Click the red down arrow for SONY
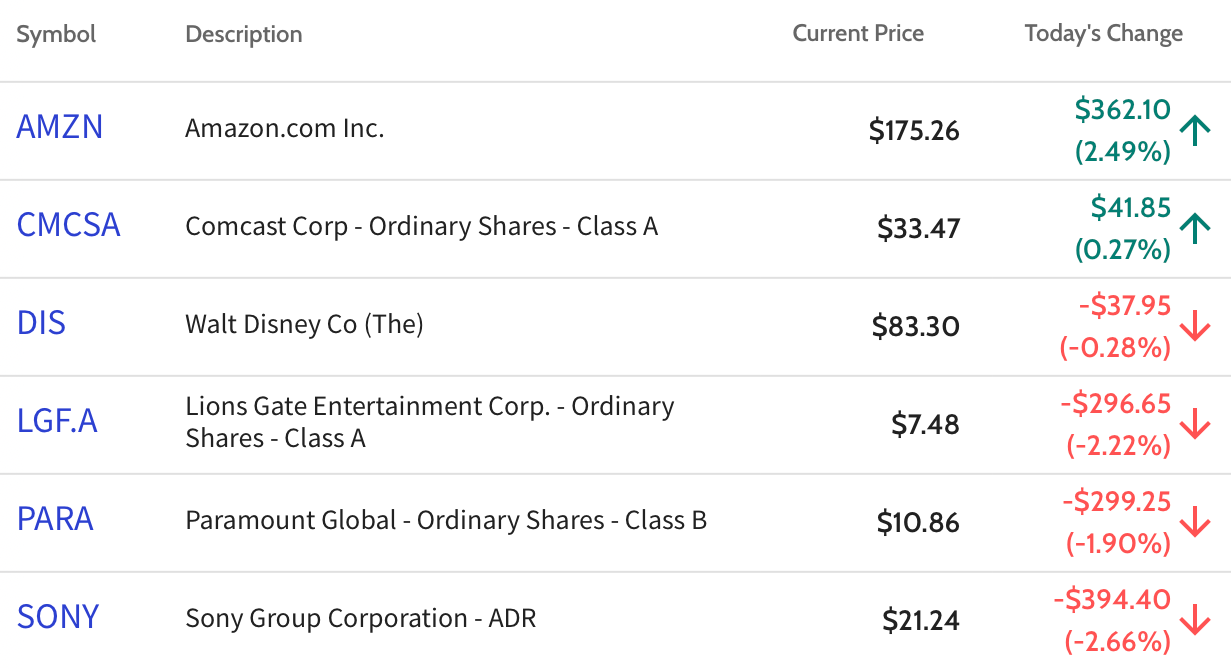The height and width of the screenshot is (671, 1231). (x=1195, y=620)
